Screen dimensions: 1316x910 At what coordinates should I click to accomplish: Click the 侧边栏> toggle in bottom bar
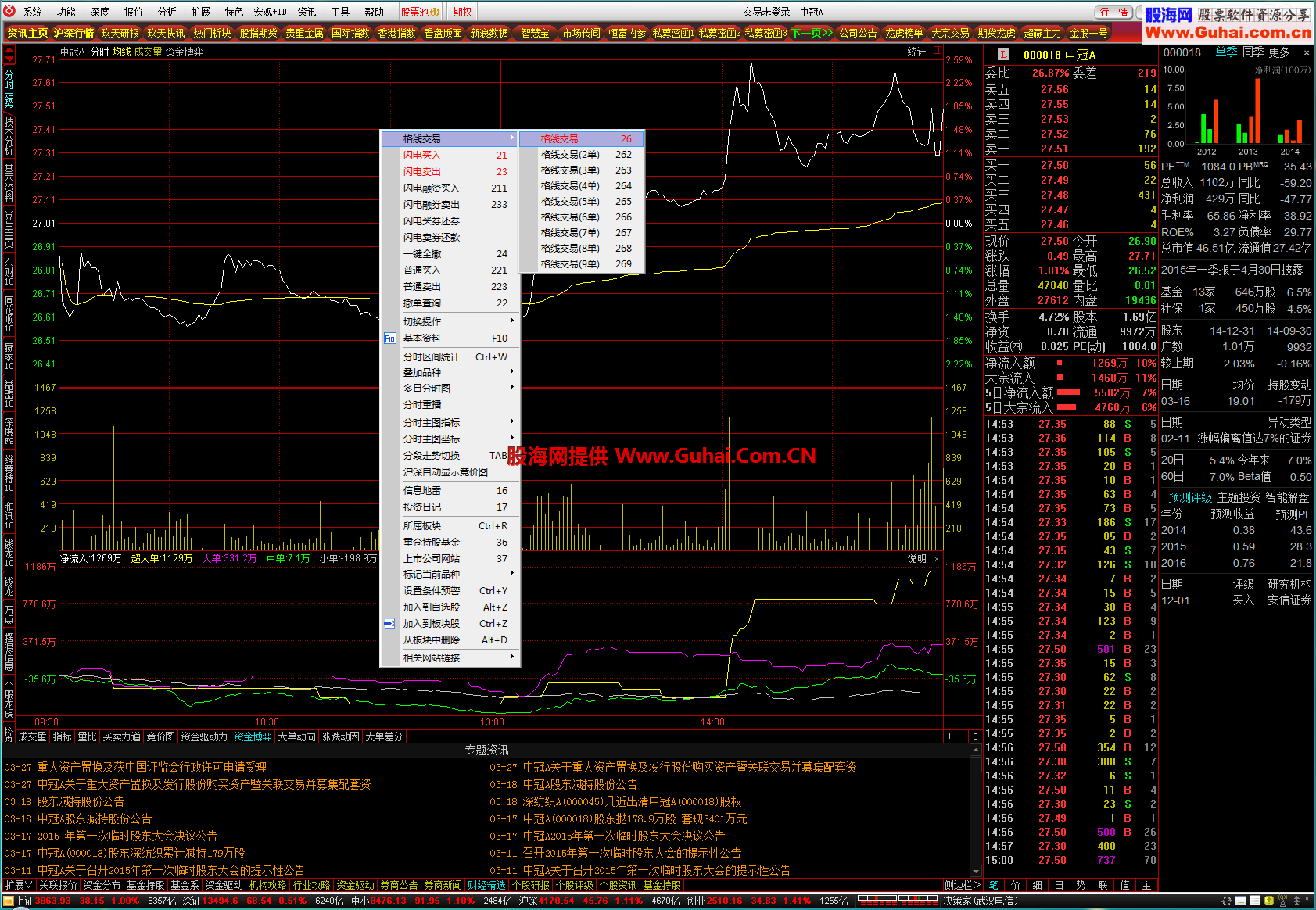click(x=962, y=885)
